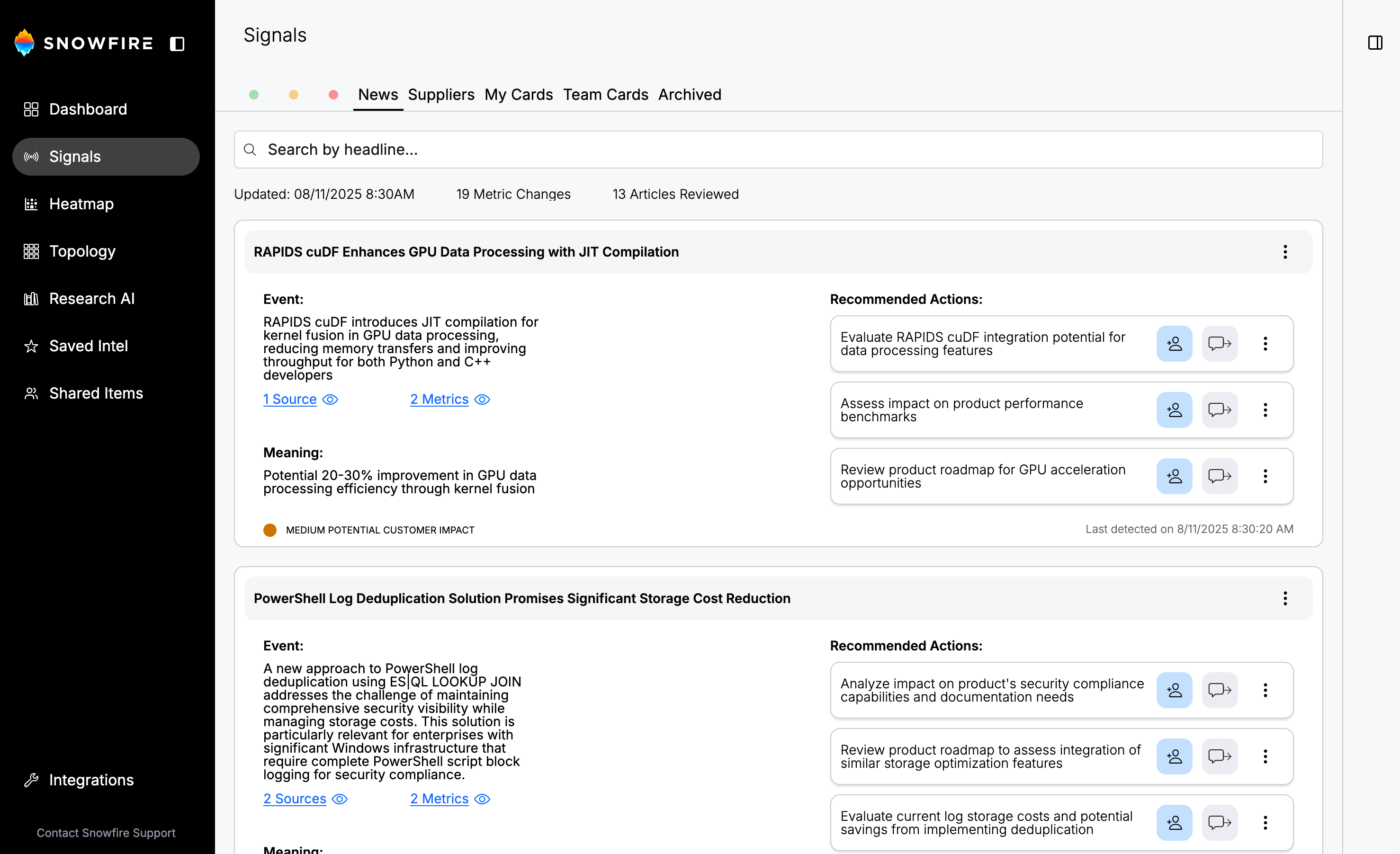Switch to the My Cards tab

tap(519, 94)
